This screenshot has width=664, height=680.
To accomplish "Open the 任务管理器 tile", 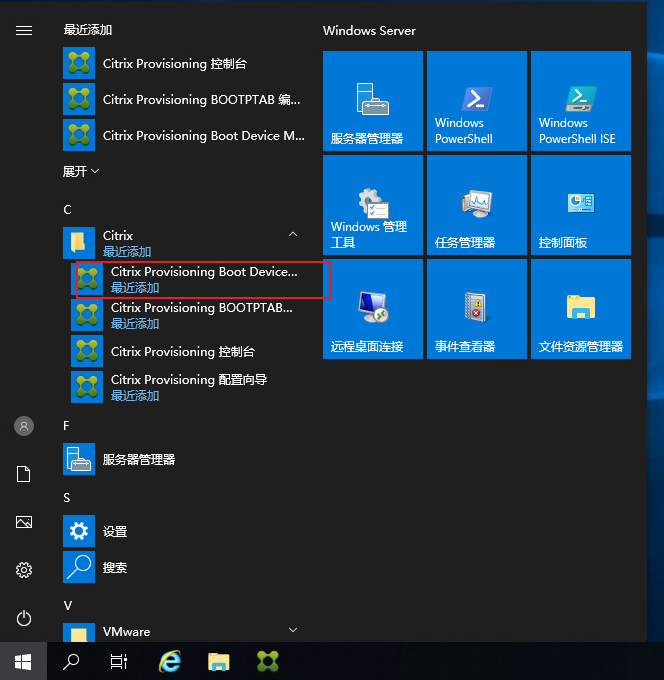I will (x=476, y=204).
